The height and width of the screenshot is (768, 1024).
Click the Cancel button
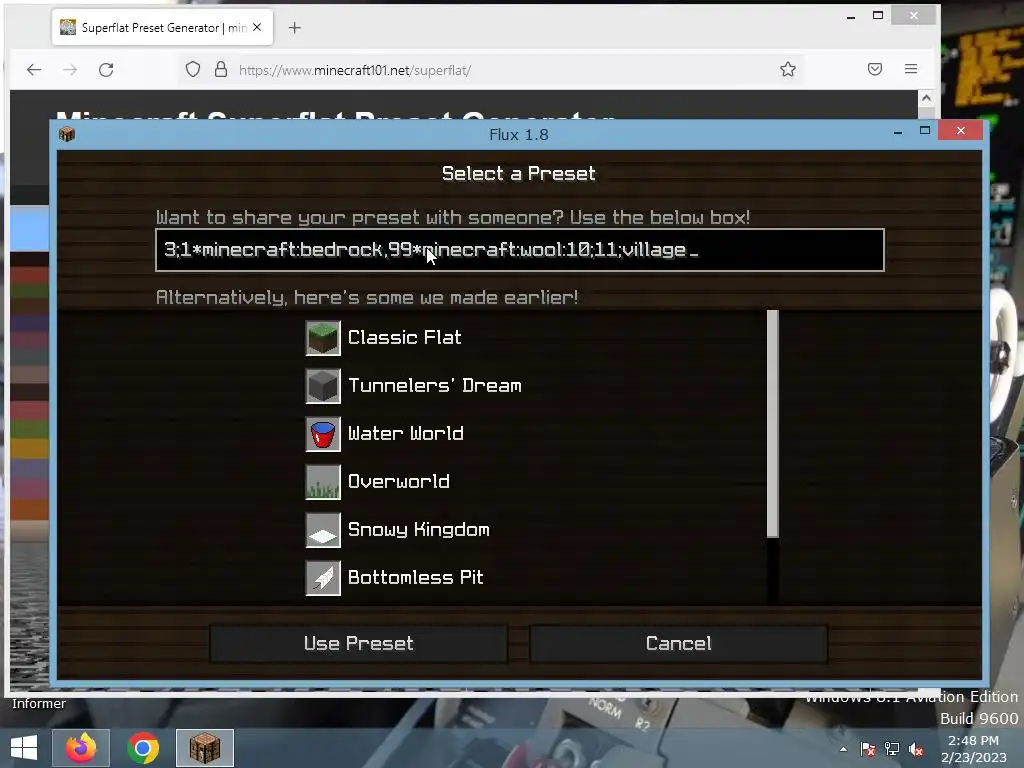click(679, 644)
